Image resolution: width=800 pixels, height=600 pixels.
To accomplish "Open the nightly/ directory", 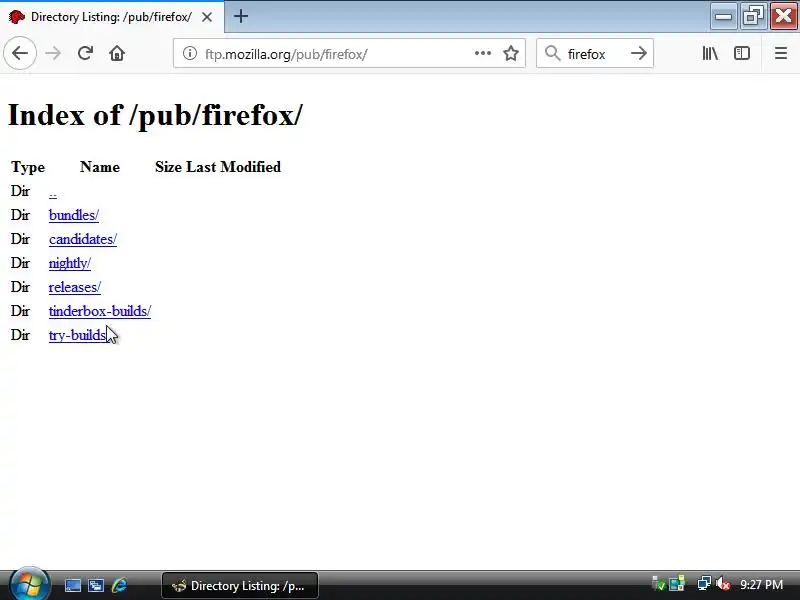I will (x=69, y=263).
